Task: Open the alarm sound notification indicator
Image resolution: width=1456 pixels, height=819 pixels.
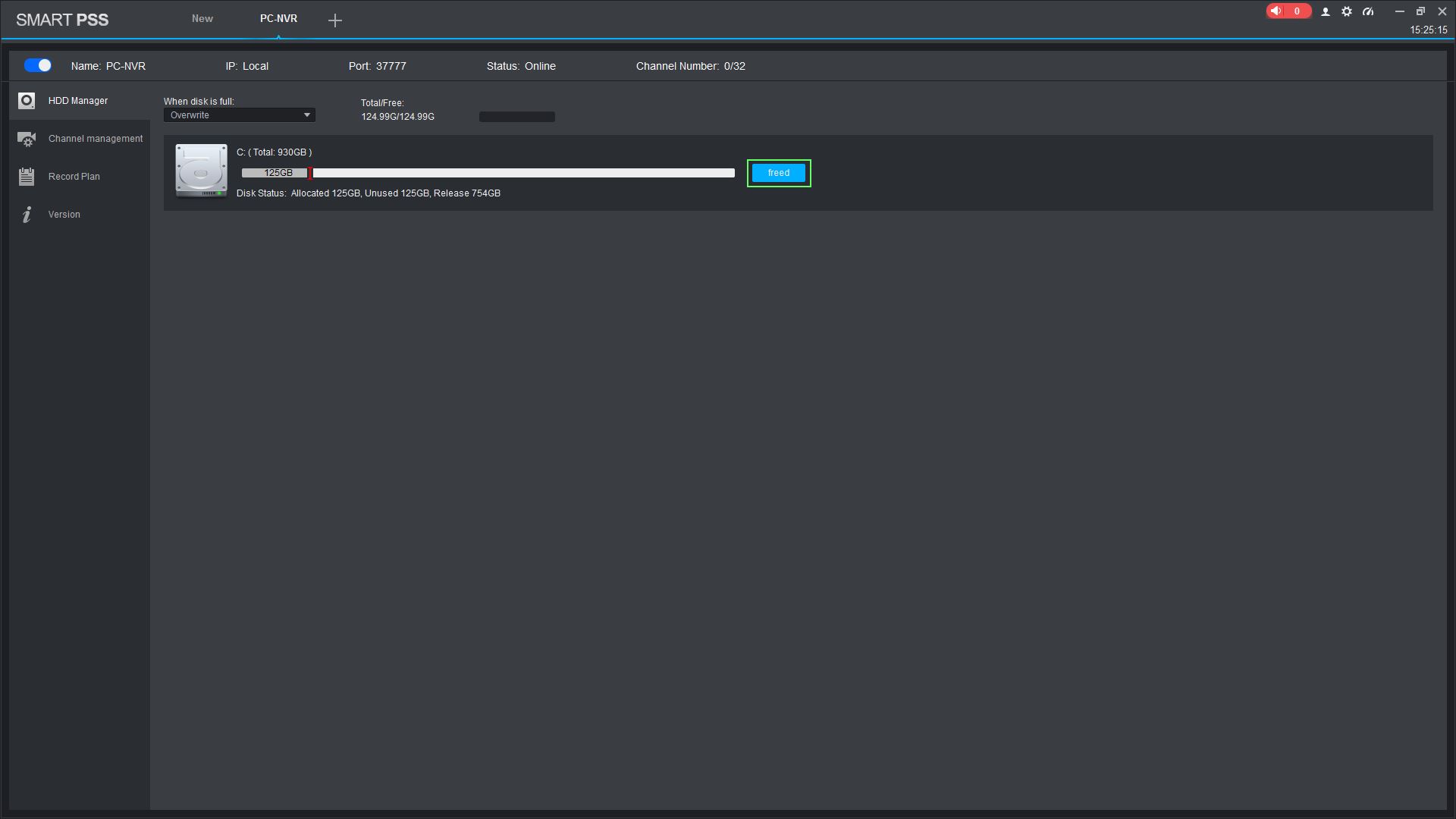Action: tap(1288, 11)
